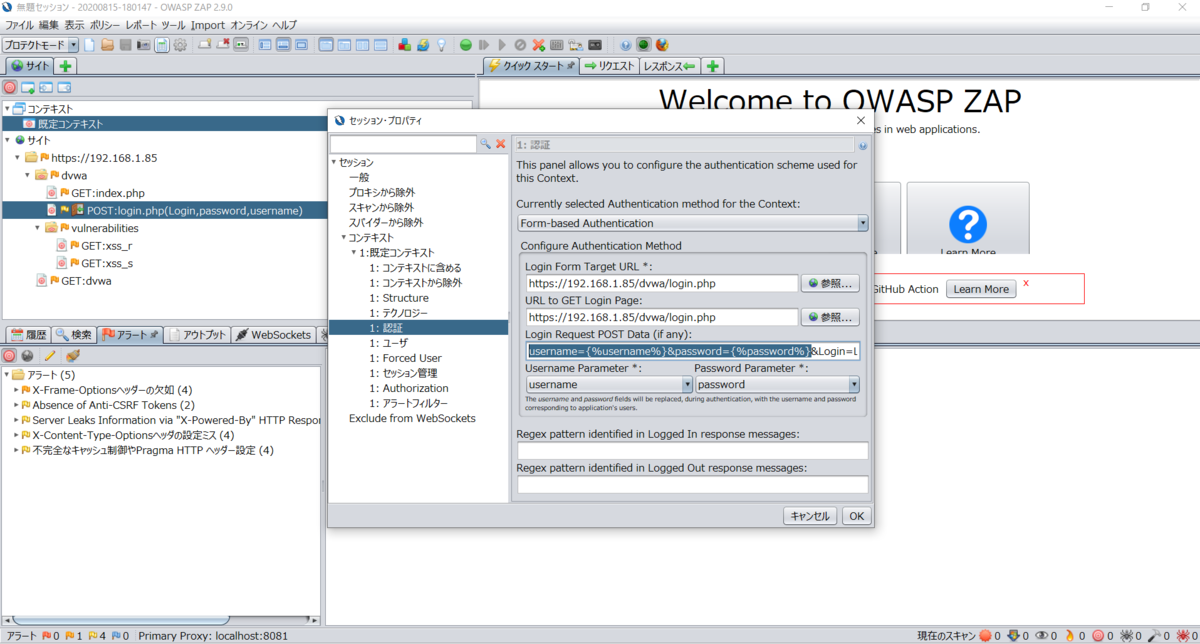This screenshot has height=644, width=1200.
Task: Click the add-tab green plus next to サイト
Action: tap(66, 66)
